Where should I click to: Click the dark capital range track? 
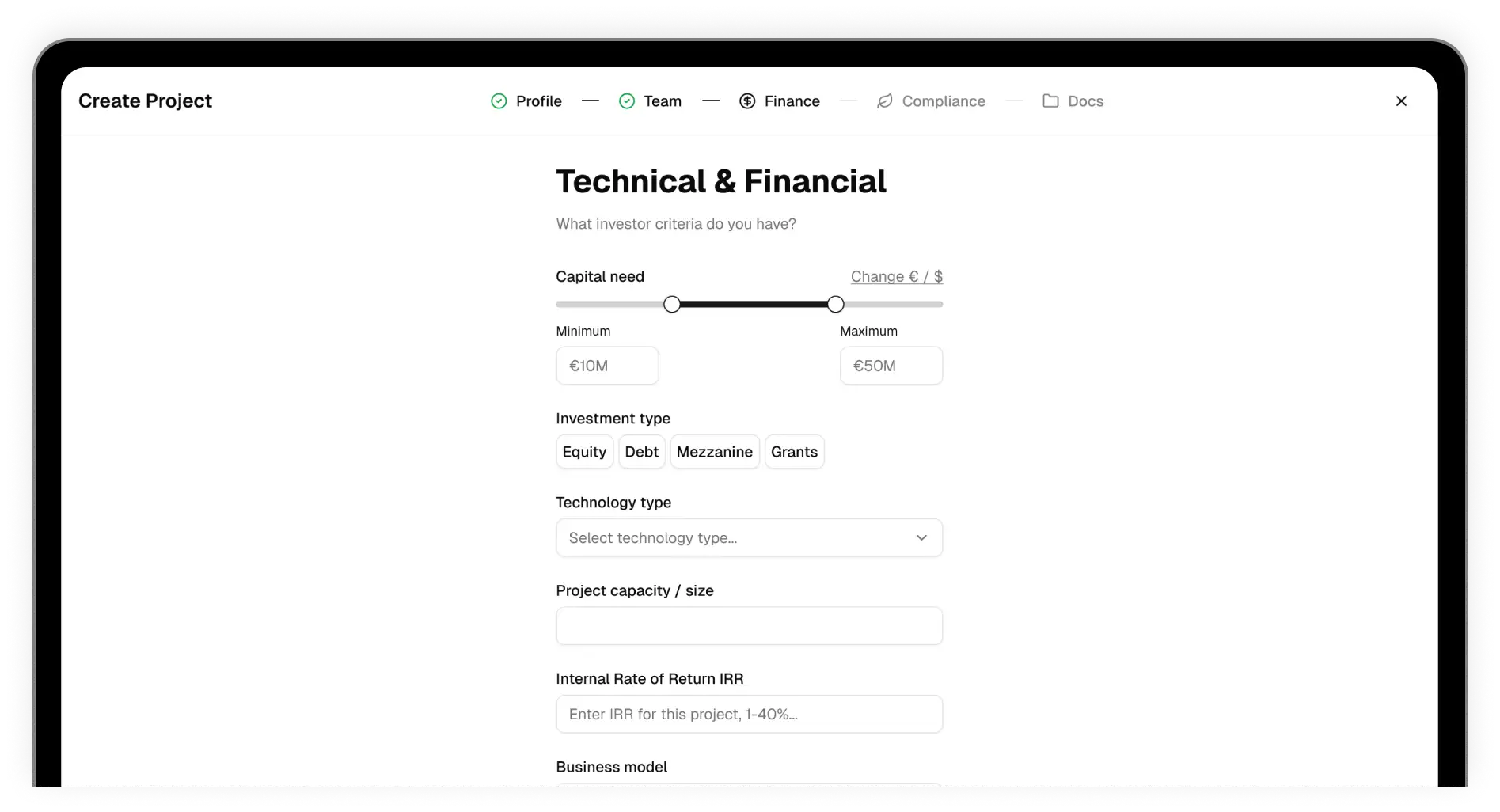pyautogui.click(x=754, y=304)
